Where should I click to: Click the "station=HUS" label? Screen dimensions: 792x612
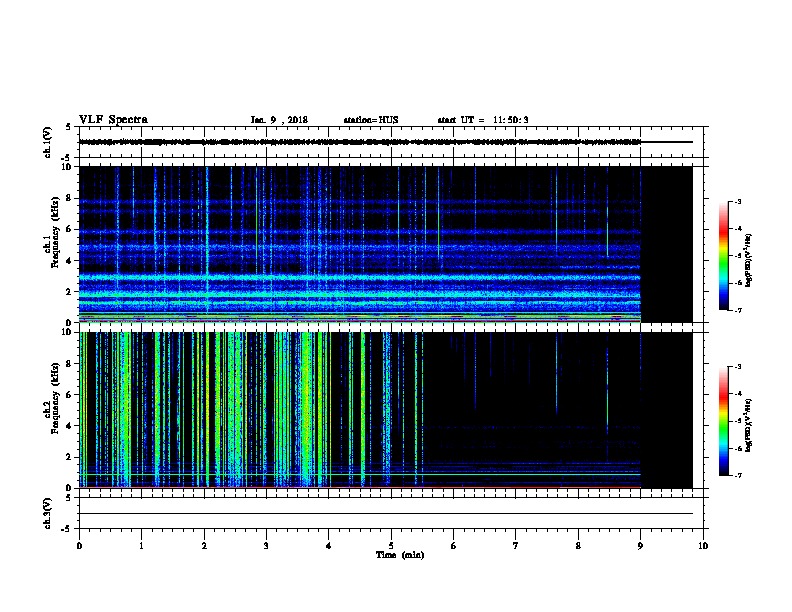click(371, 120)
